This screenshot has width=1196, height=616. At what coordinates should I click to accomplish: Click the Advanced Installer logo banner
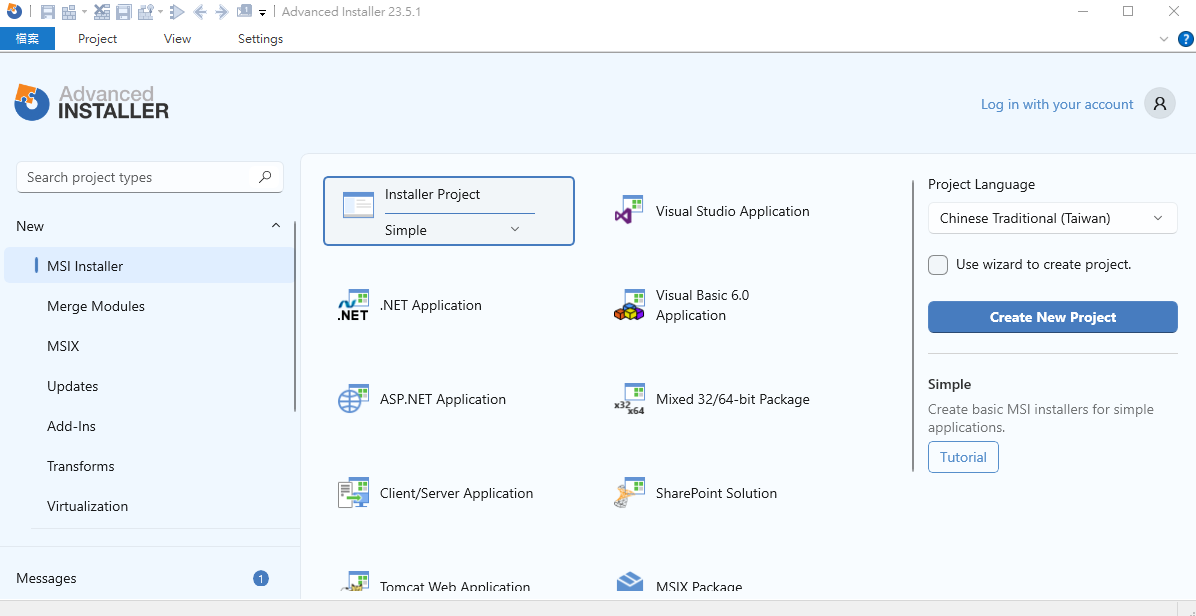click(92, 102)
